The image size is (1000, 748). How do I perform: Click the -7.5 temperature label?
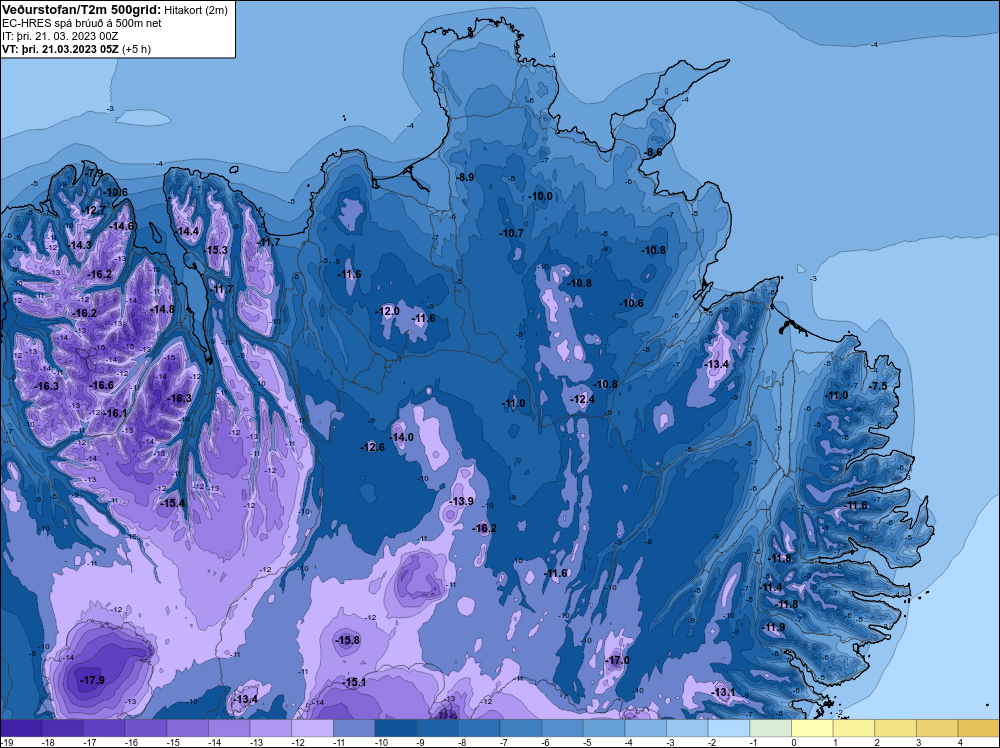[878, 386]
